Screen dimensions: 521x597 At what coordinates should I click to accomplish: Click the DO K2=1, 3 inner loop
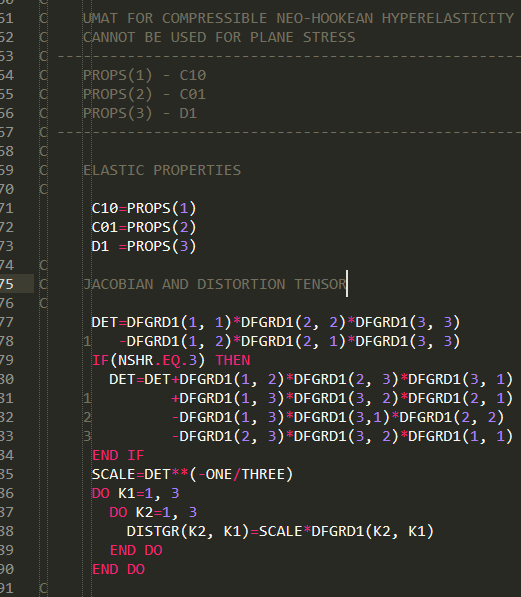click(x=153, y=512)
